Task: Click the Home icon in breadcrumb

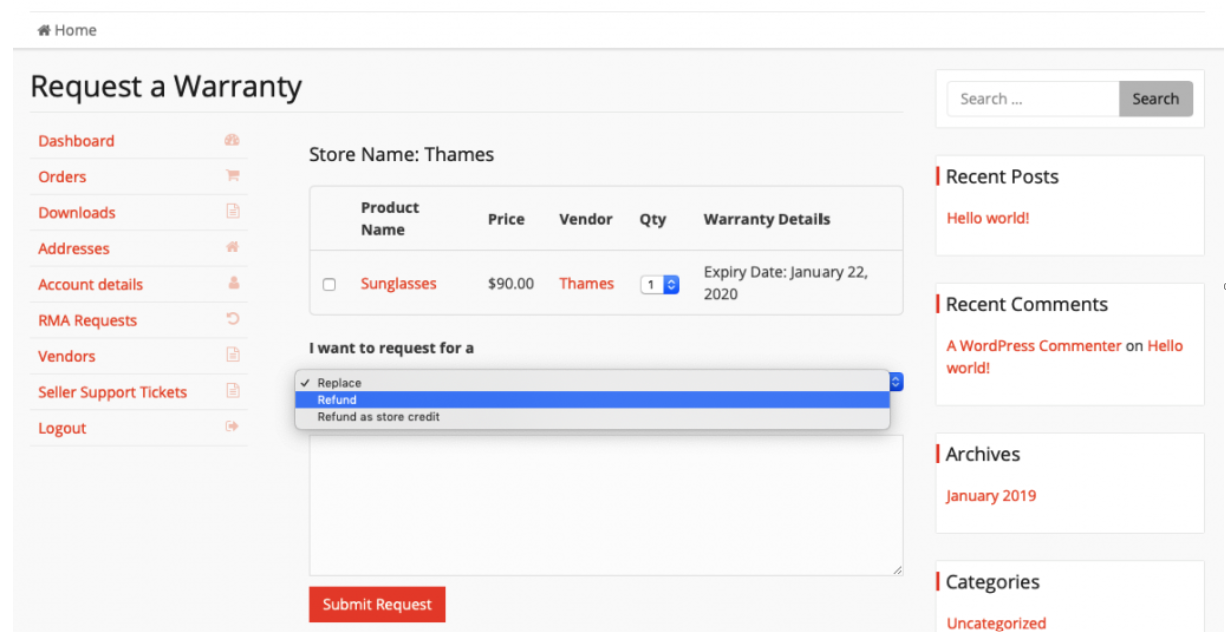Action: point(44,30)
